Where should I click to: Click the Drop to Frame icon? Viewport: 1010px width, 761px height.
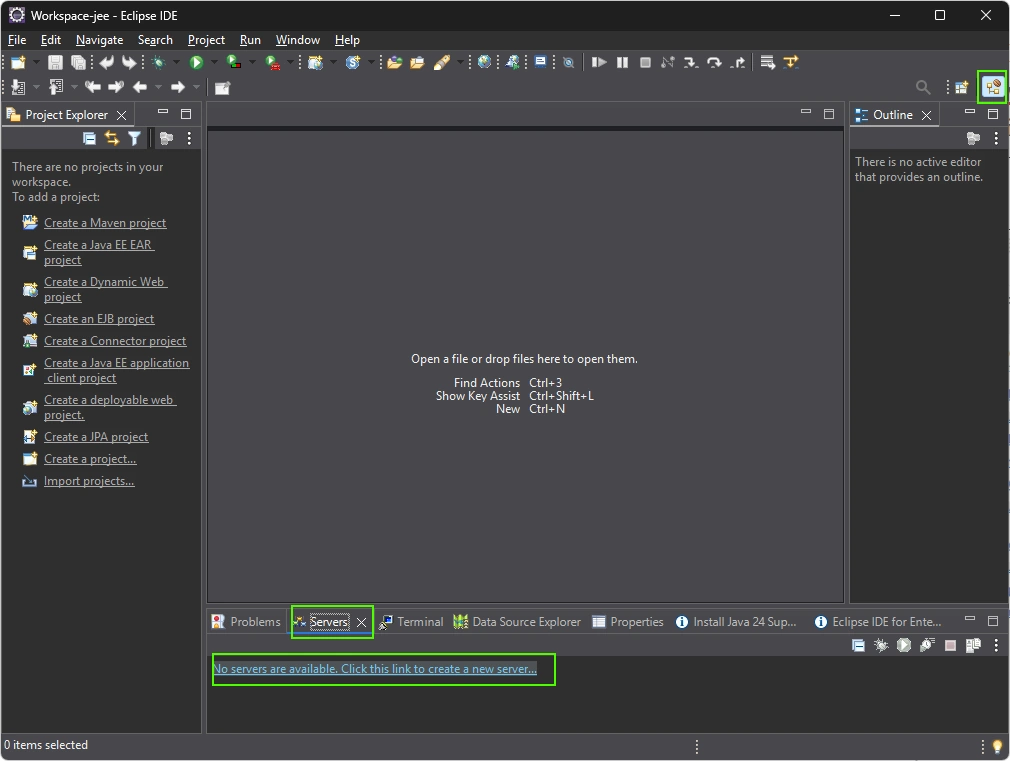click(x=767, y=63)
